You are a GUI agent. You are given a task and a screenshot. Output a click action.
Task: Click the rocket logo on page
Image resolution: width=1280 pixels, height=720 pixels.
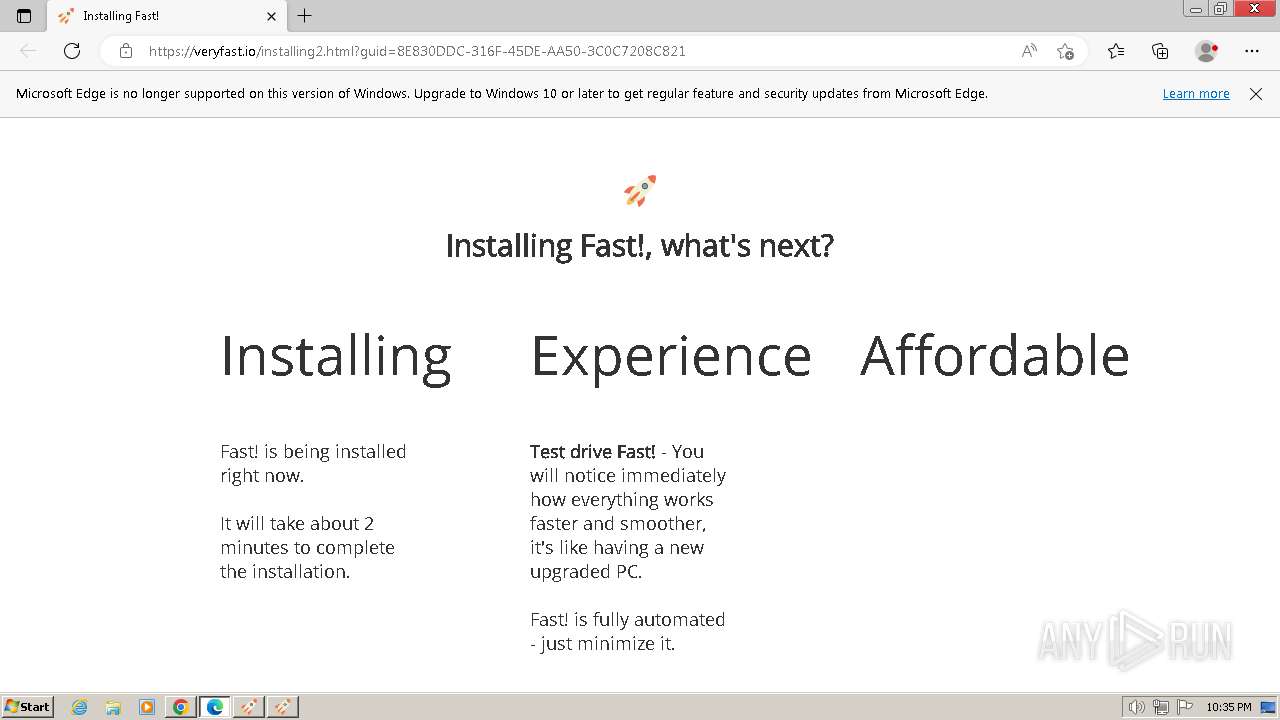(640, 190)
